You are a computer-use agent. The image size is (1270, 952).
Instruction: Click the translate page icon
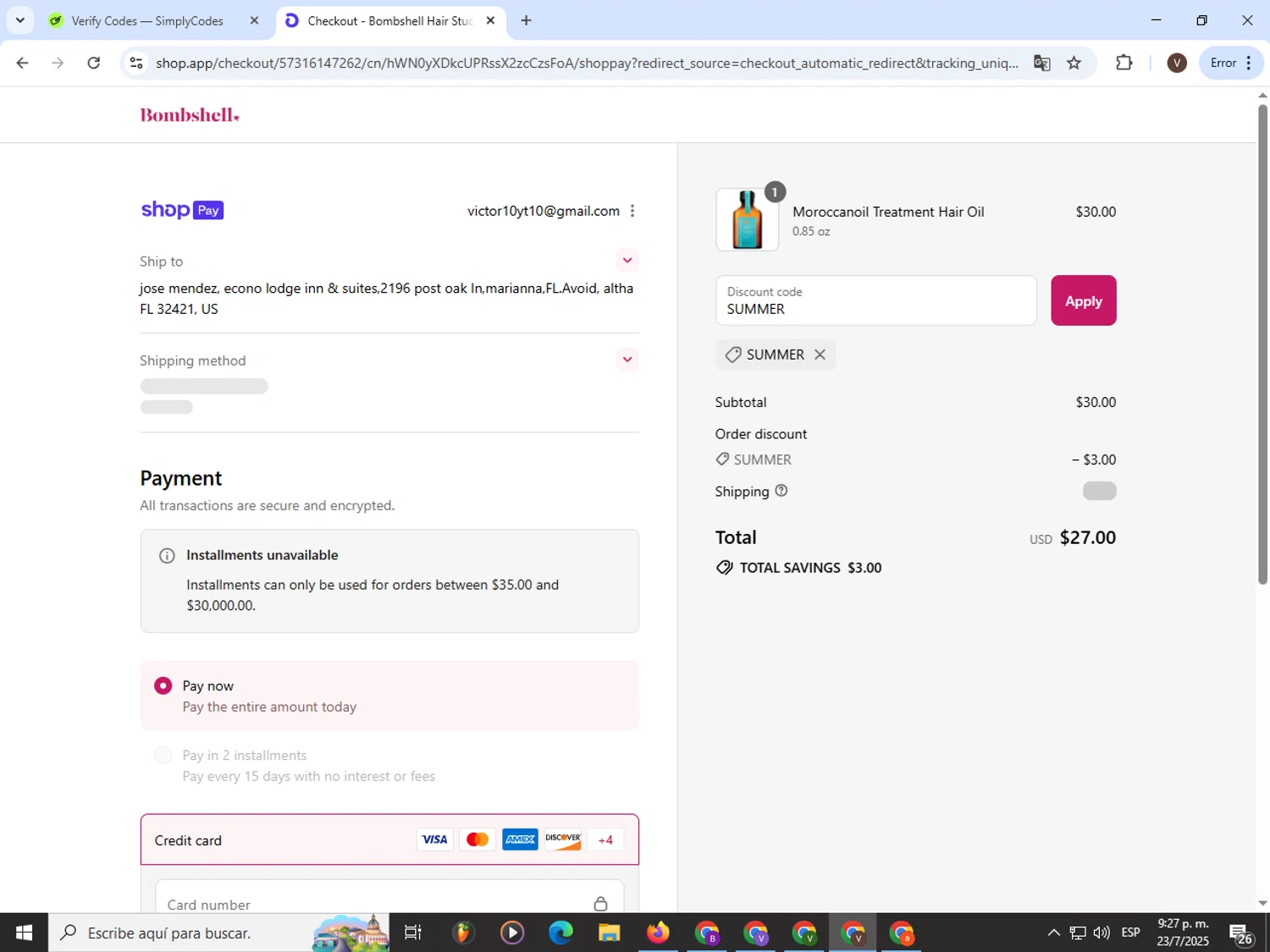[x=1041, y=63]
